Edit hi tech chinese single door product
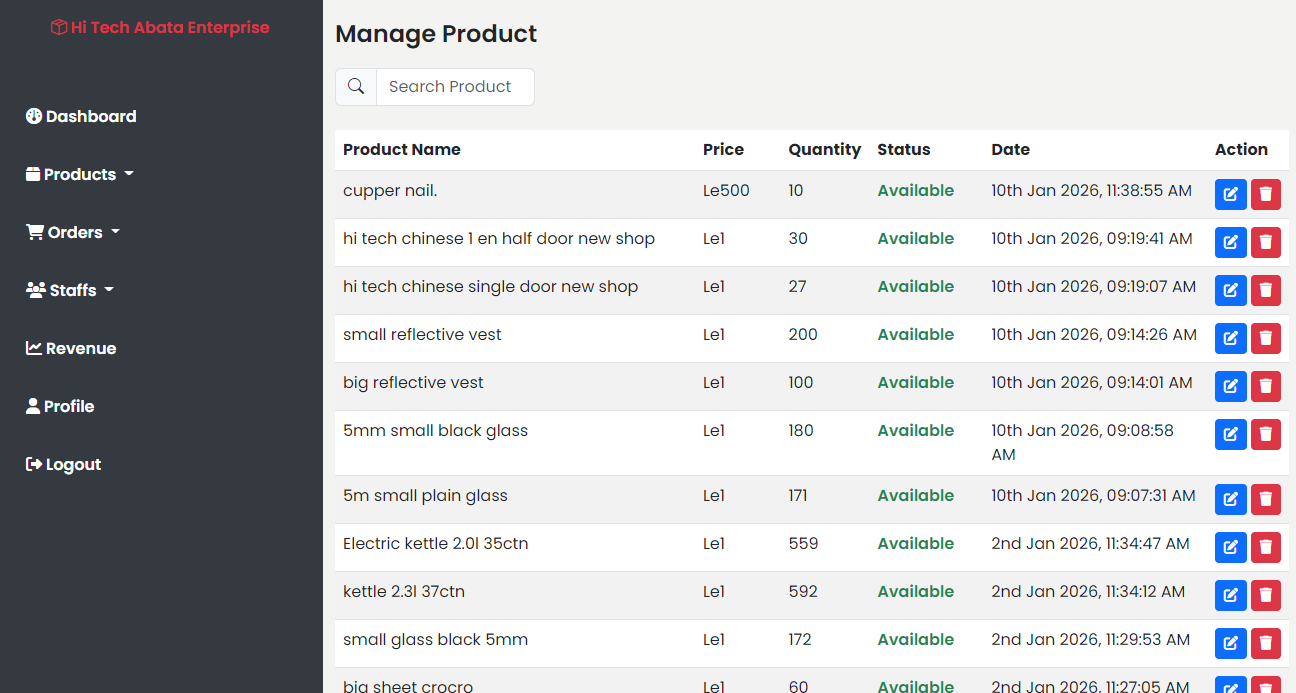The image size is (1296, 693). 1230,290
